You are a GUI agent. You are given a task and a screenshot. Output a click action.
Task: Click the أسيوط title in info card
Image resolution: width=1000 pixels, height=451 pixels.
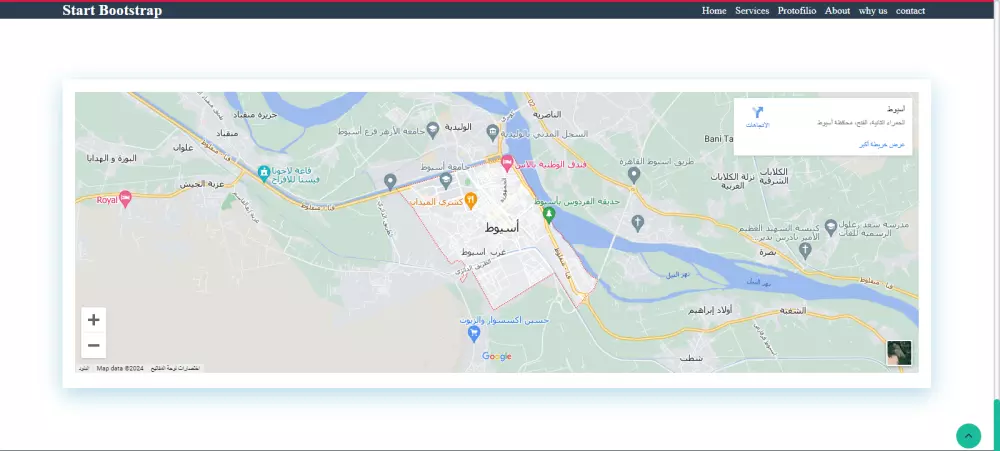point(896,109)
